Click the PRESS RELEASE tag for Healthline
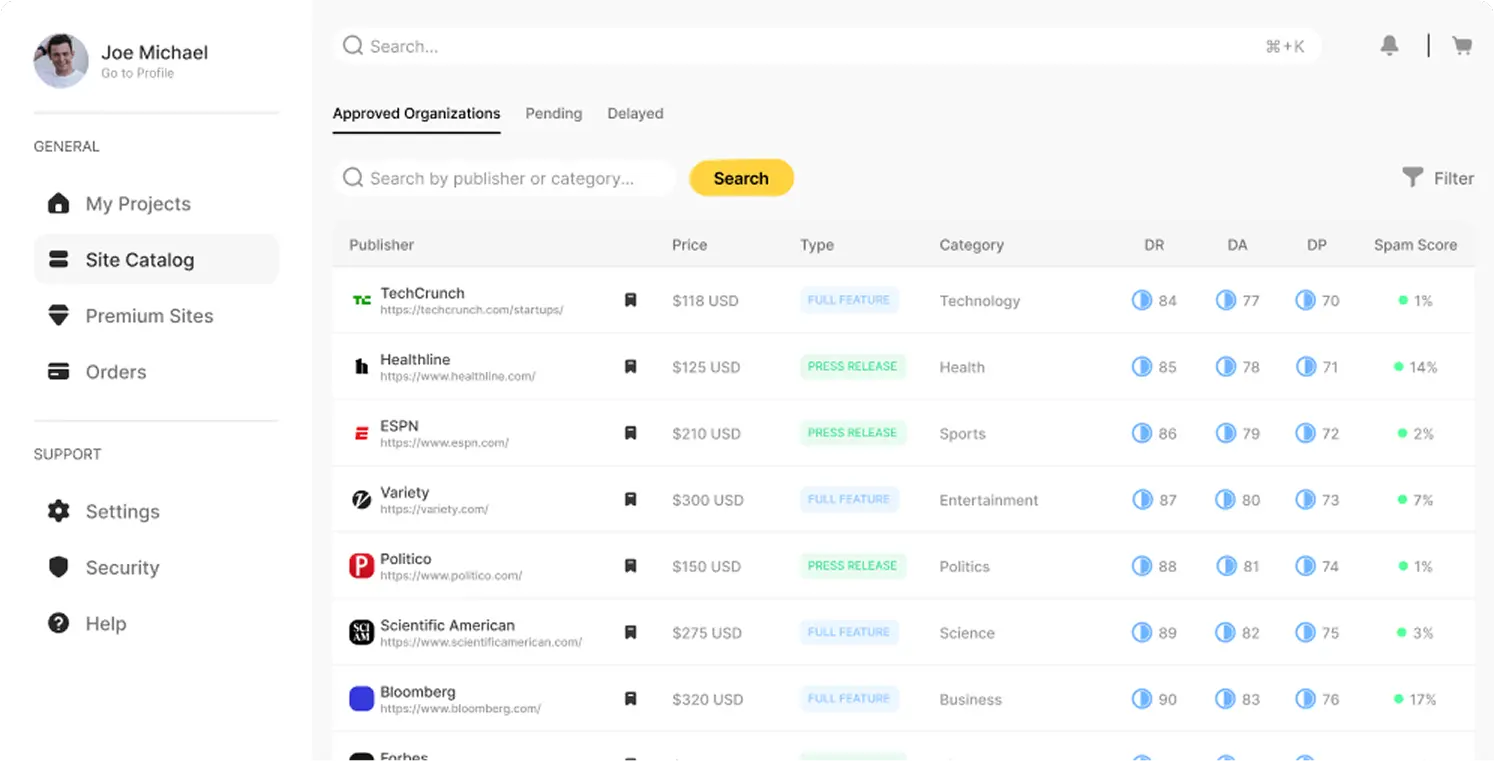The width and height of the screenshot is (1494, 761). click(x=853, y=367)
